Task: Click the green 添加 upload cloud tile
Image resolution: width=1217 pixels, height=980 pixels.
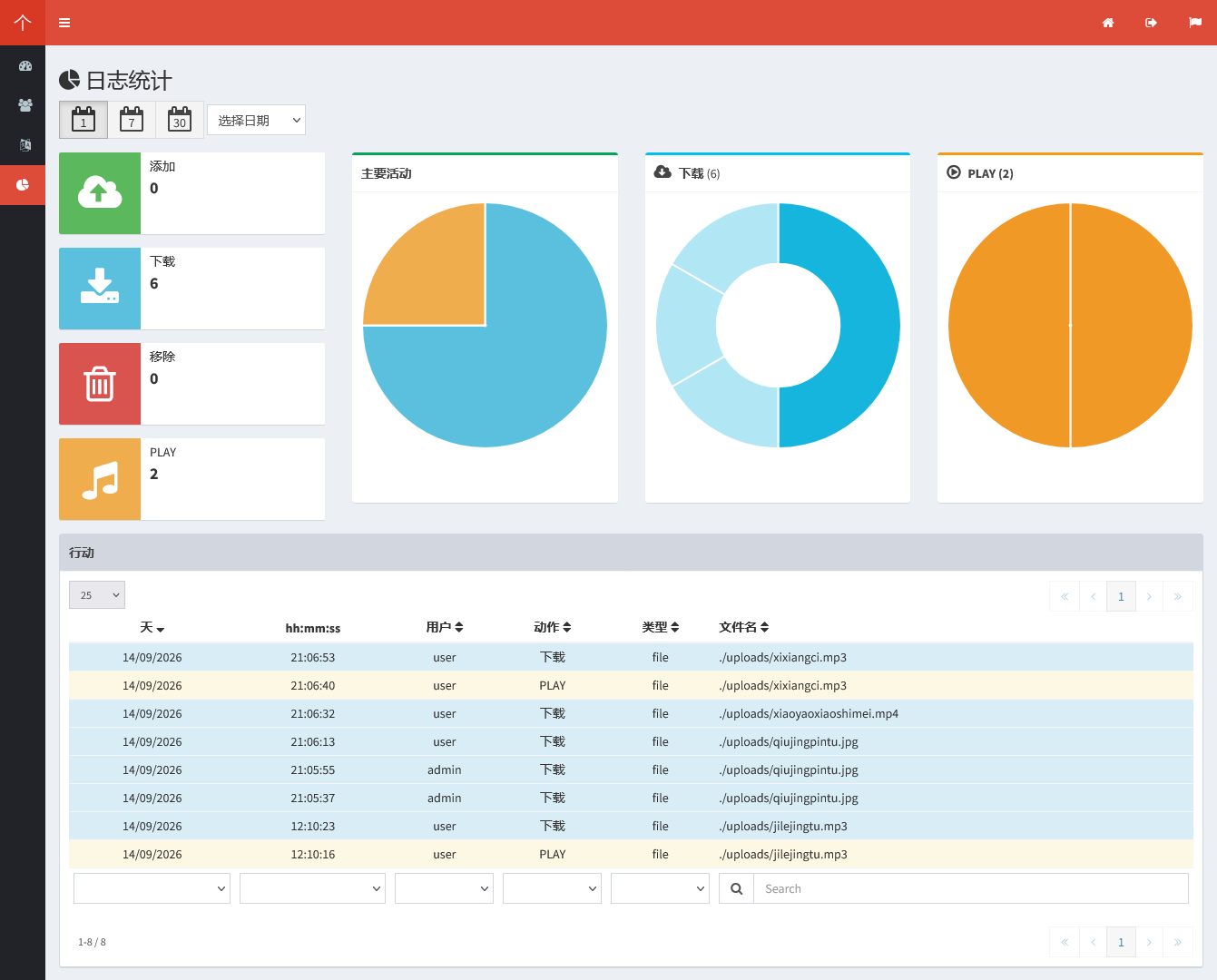Action: (x=100, y=193)
